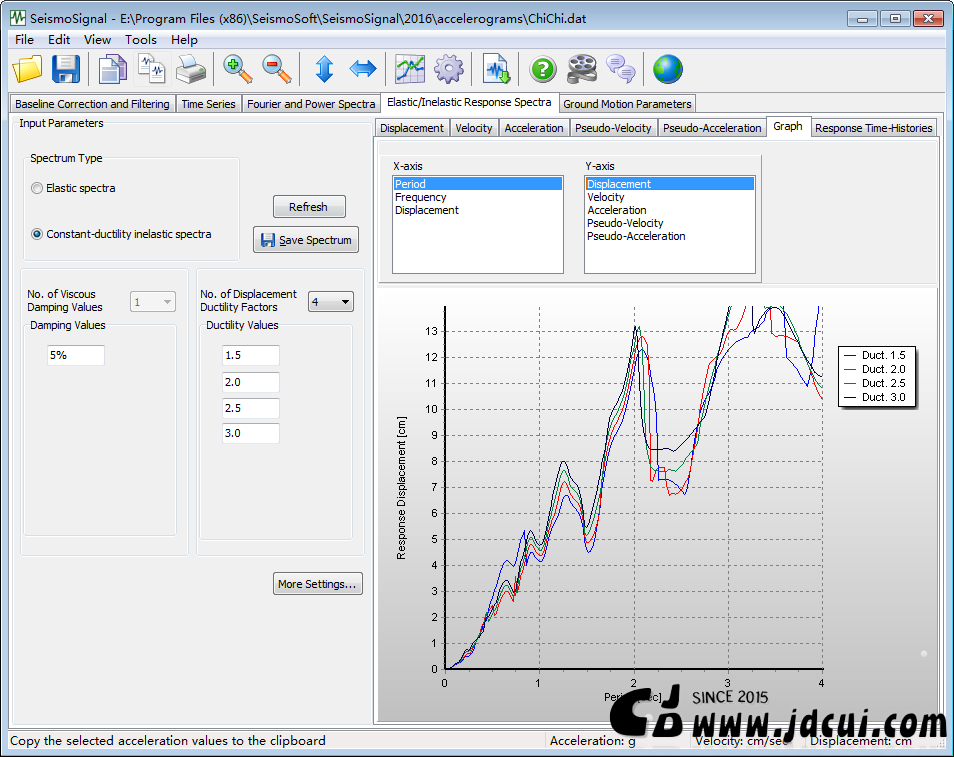Click the More Settings button
The width and height of the screenshot is (954, 757).
[x=318, y=584]
